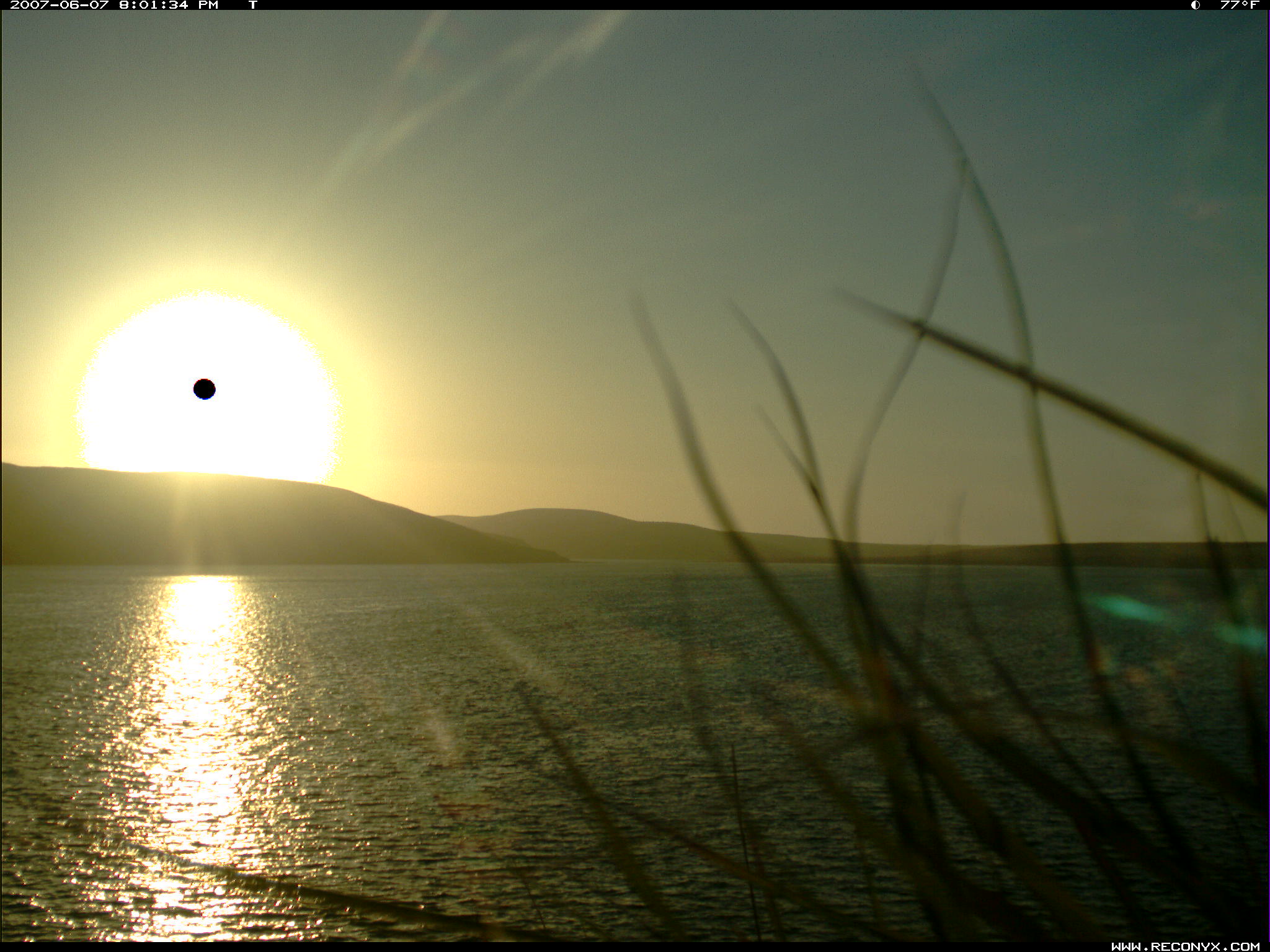The image size is (1270, 952).
Task: Click the 77°F temperature reading
Action: [1239, 5]
